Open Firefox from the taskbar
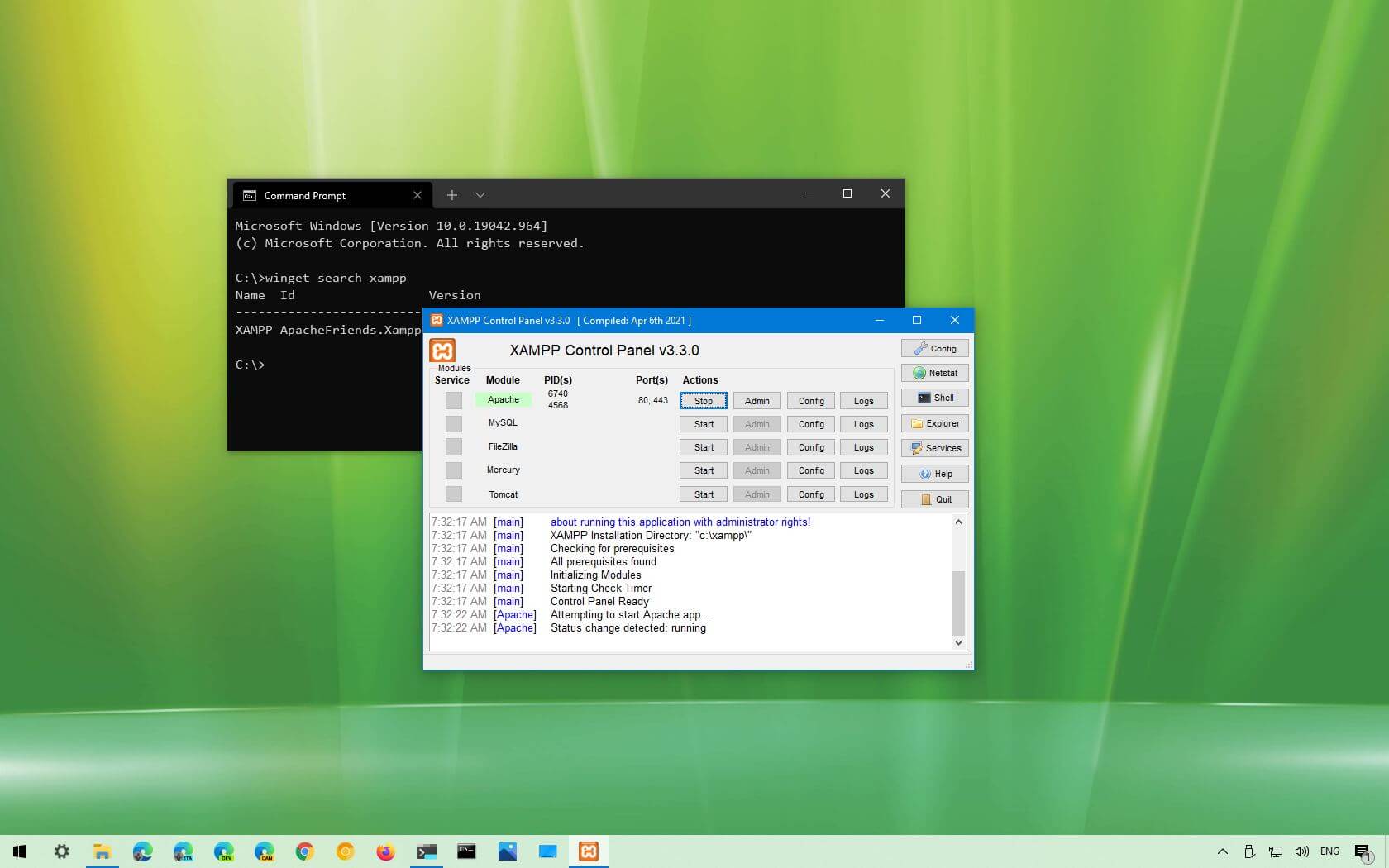The image size is (1389, 868). click(x=385, y=852)
